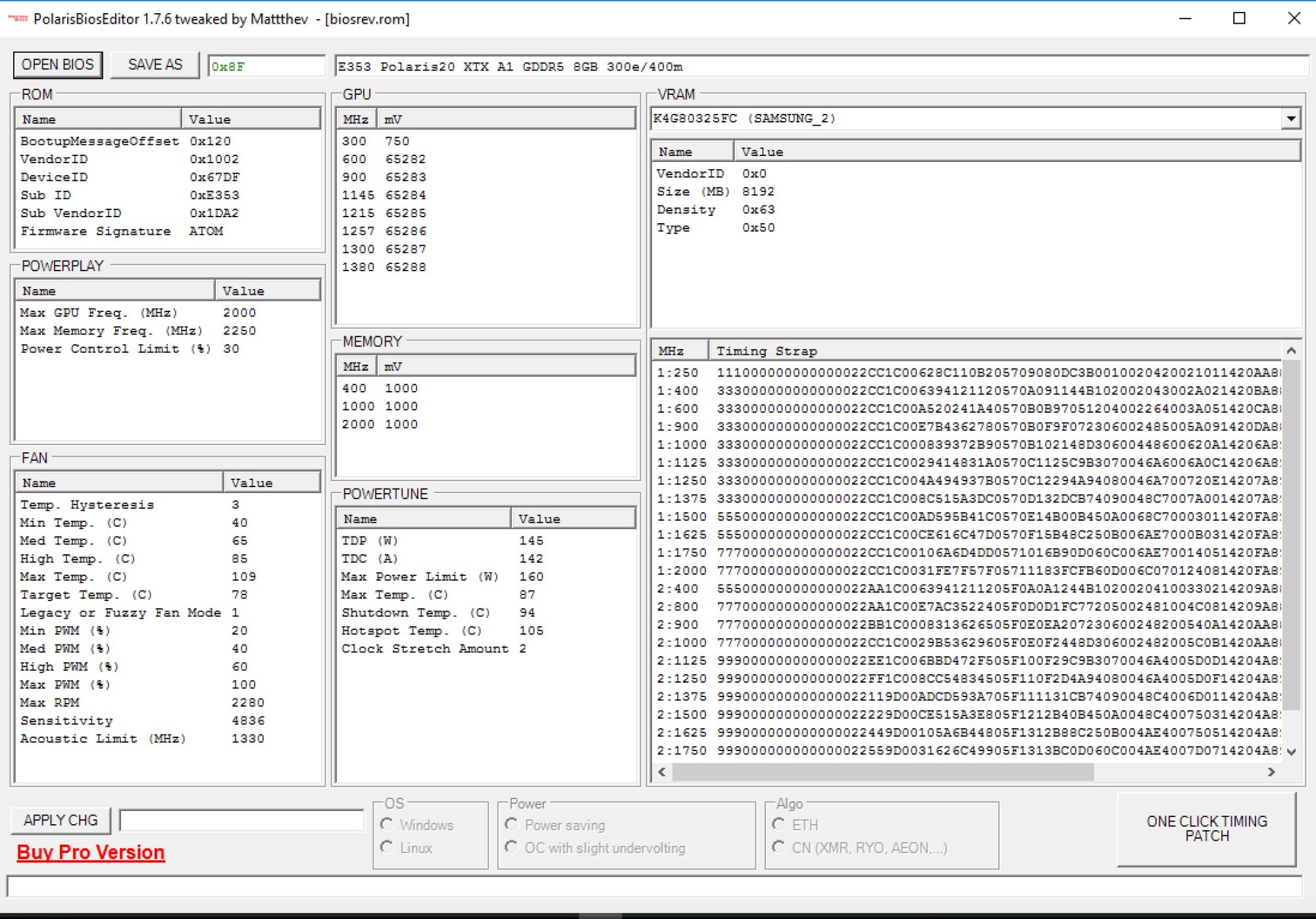This screenshot has width=1316, height=919.
Task: Click the 0x8F checksum field
Action: click(266, 66)
